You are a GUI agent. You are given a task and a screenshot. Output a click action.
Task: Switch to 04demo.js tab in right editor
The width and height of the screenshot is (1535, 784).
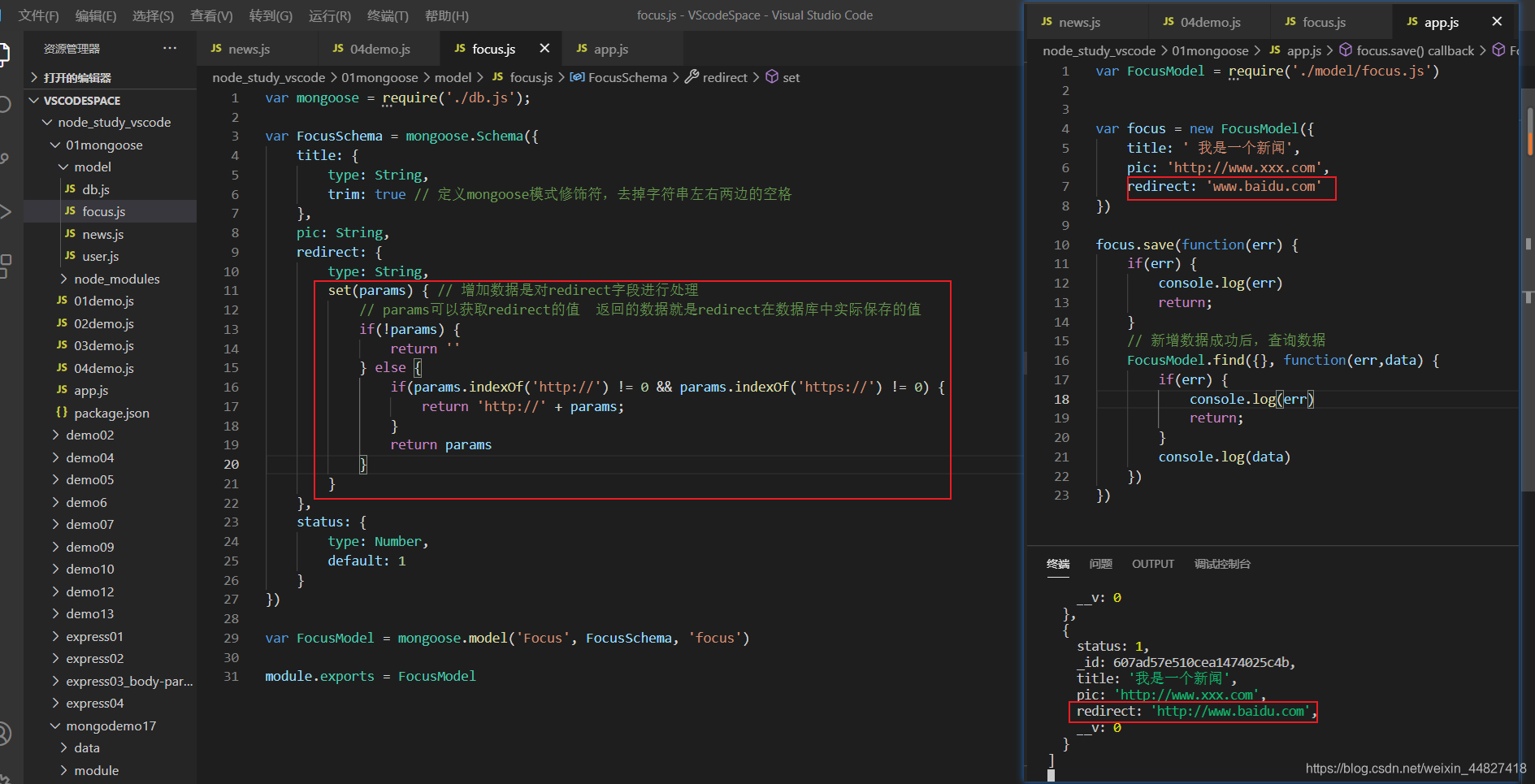[x=1209, y=22]
